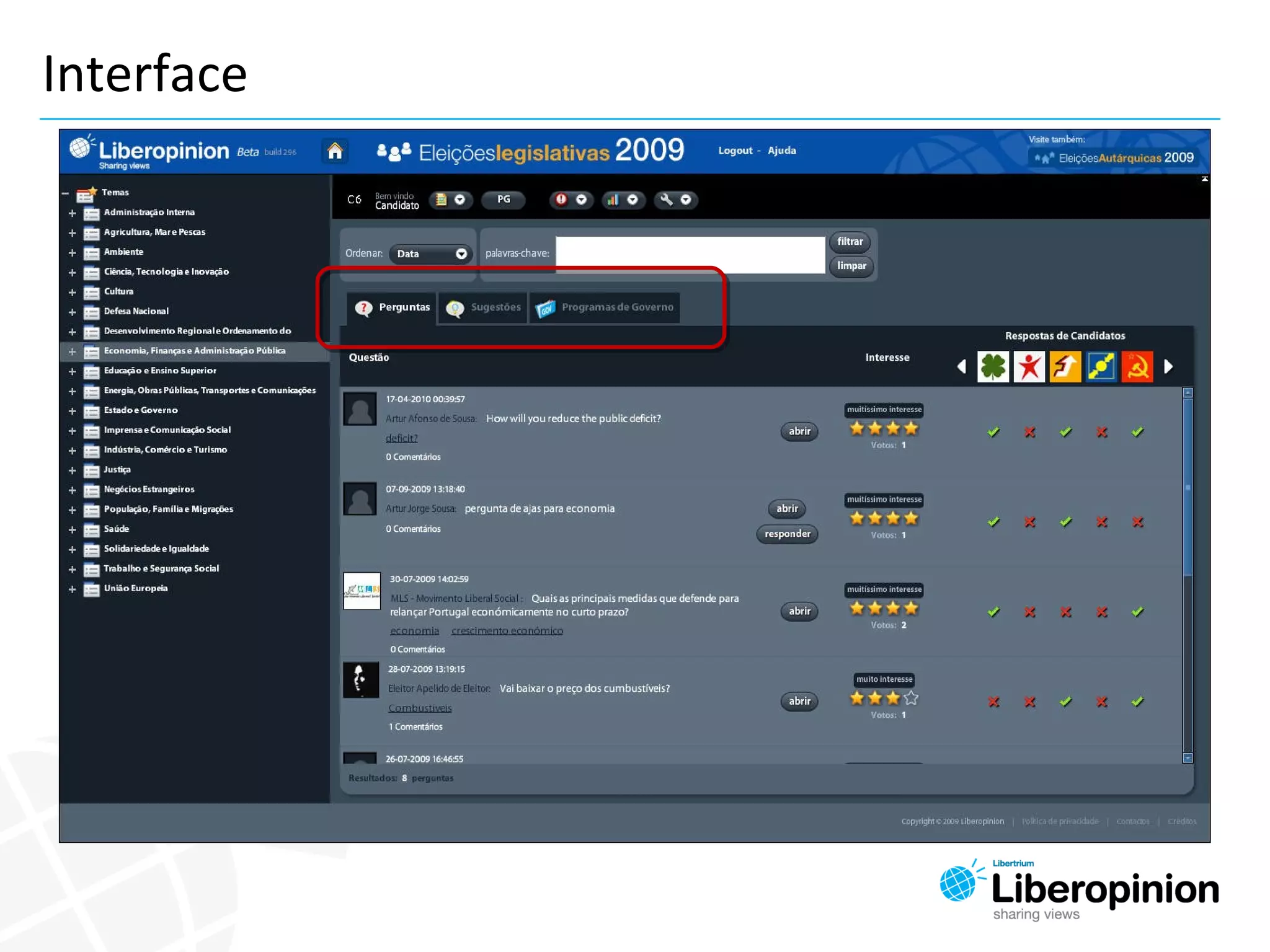The height and width of the screenshot is (952, 1270).
Task: Click the Logout link
Action: [735, 151]
